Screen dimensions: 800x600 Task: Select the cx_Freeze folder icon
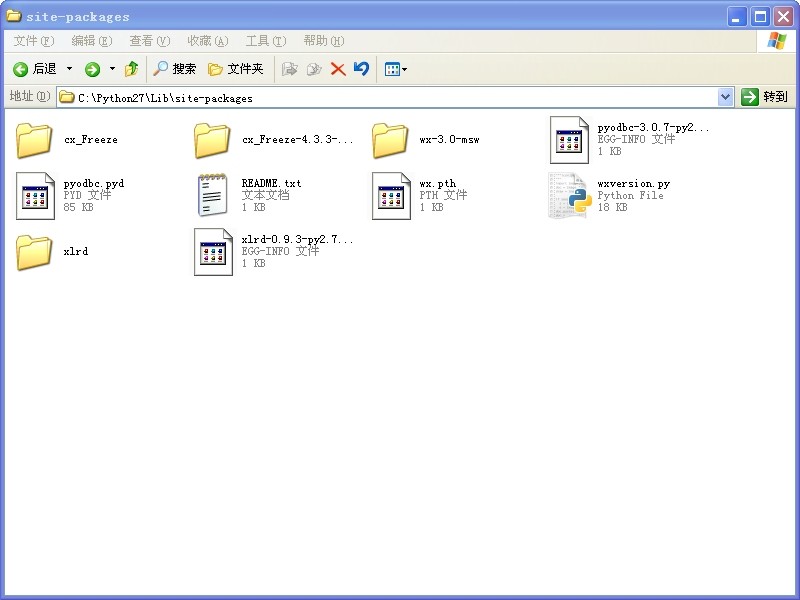click(x=34, y=139)
